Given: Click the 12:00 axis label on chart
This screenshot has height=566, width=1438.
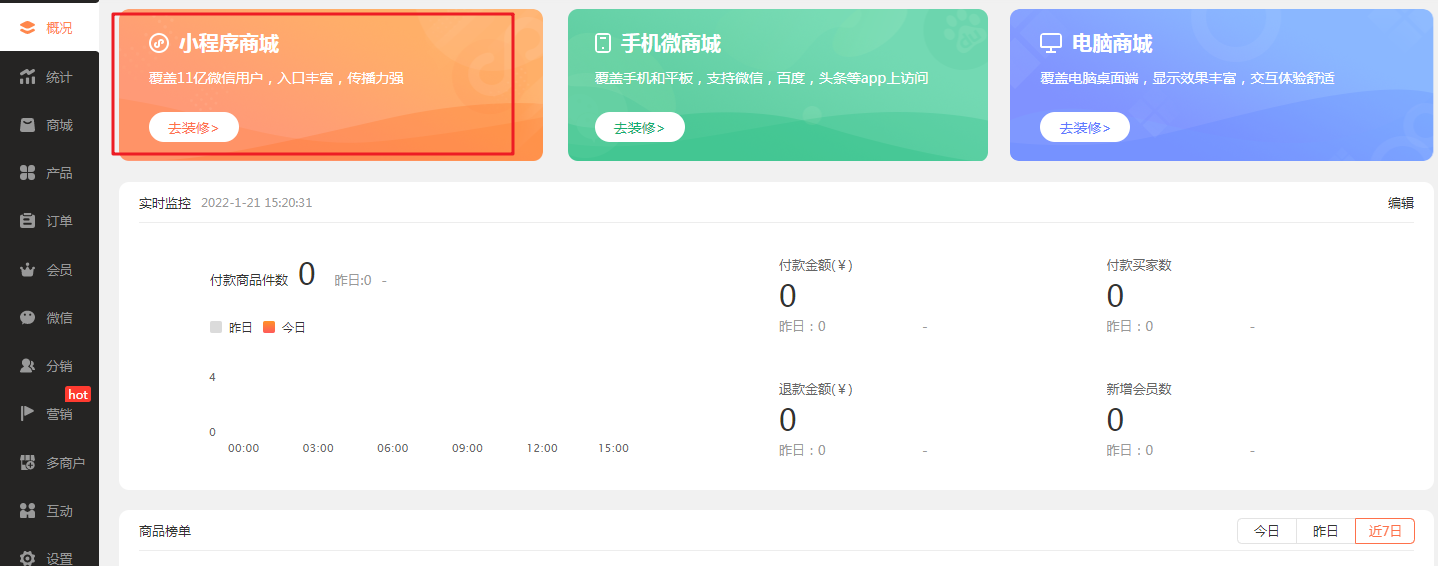Looking at the screenshot, I should (542, 448).
